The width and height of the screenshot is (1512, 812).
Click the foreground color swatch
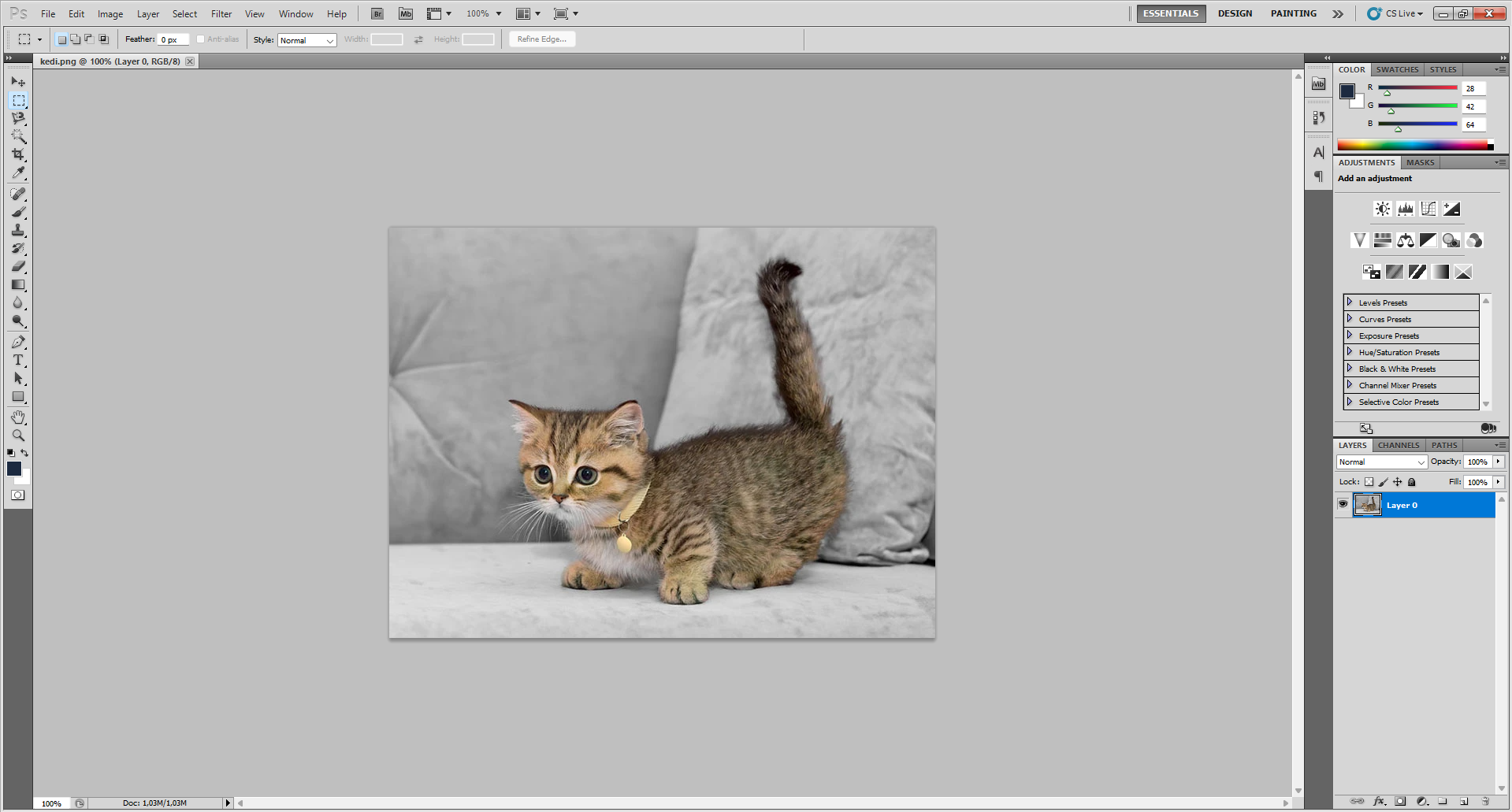(x=13, y=469)
